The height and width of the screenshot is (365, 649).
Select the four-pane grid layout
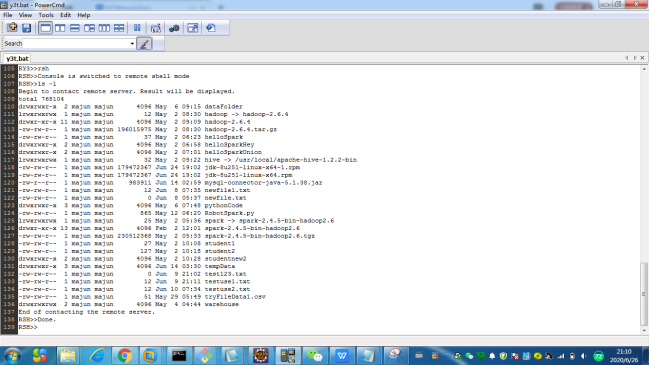(x=119, y=28)
